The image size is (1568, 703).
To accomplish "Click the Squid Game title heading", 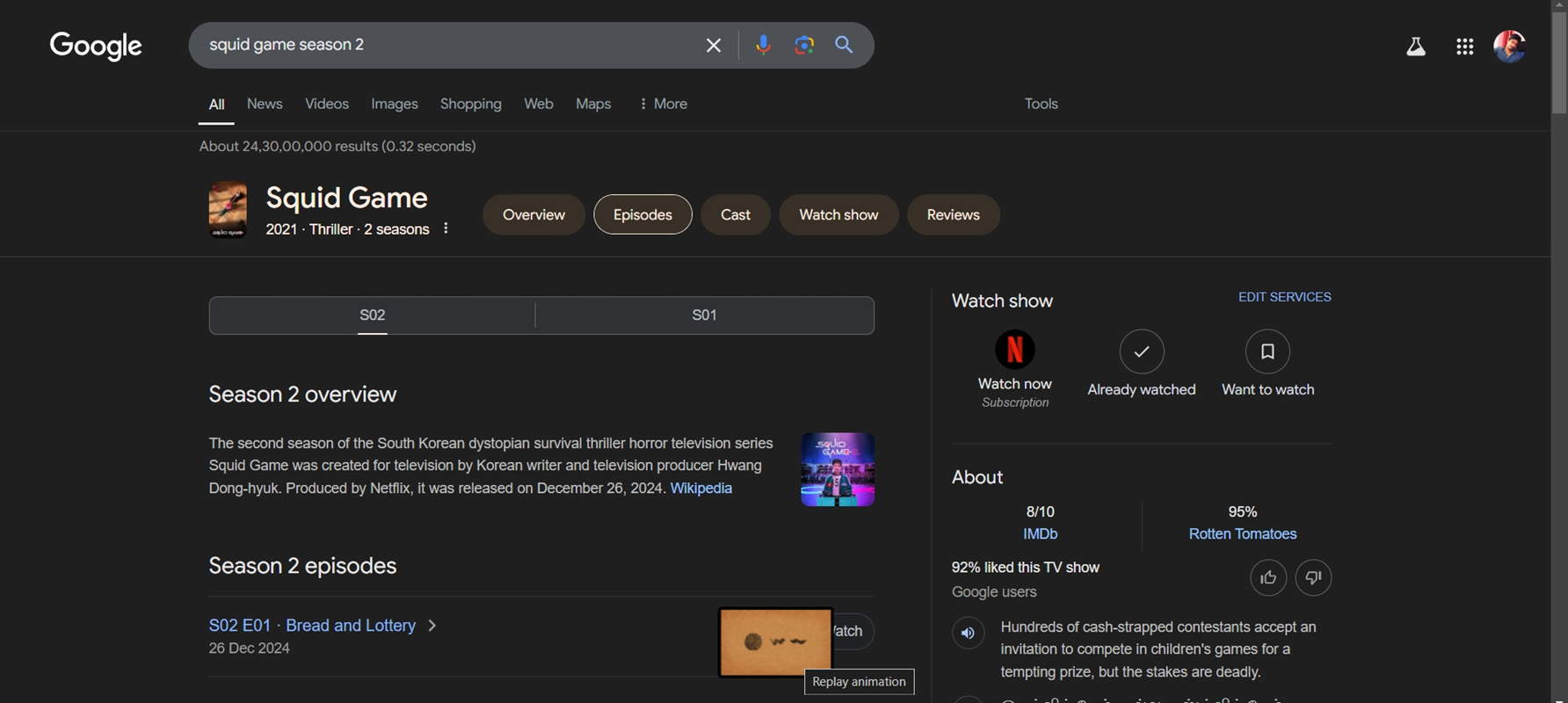I will tap(346, 198).
